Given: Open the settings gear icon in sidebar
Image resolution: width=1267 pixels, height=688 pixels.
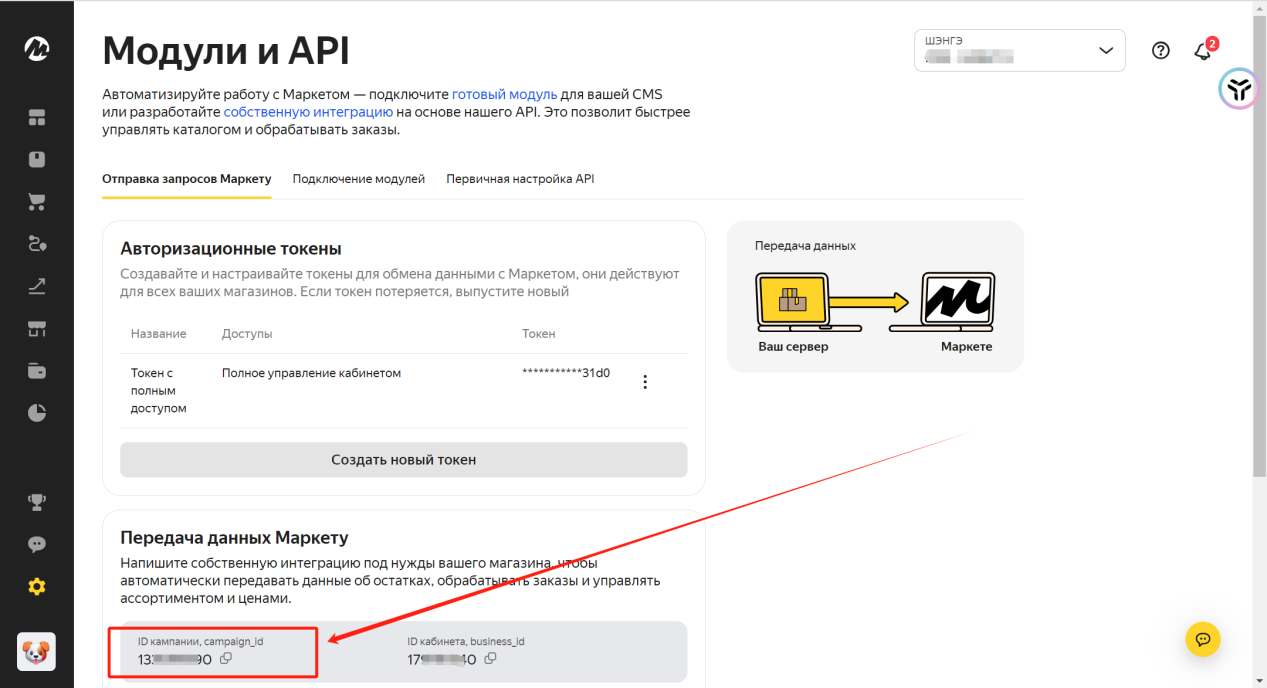Looking at the screenshot, I should 37,587.
